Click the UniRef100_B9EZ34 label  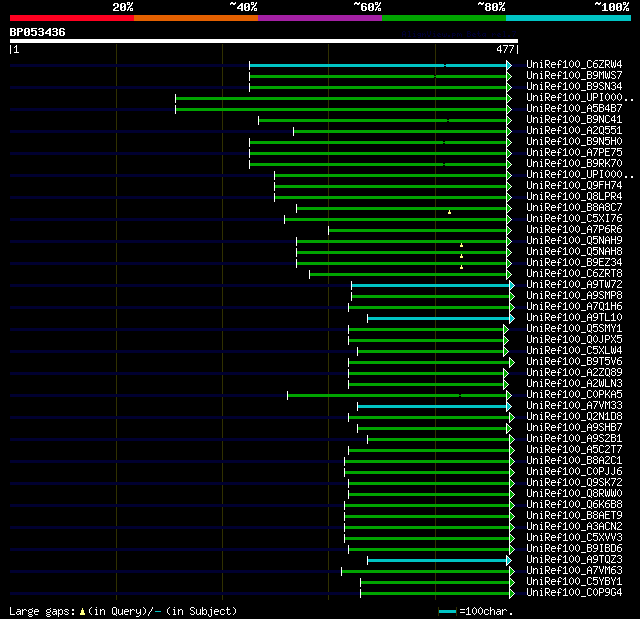(574, 263)
